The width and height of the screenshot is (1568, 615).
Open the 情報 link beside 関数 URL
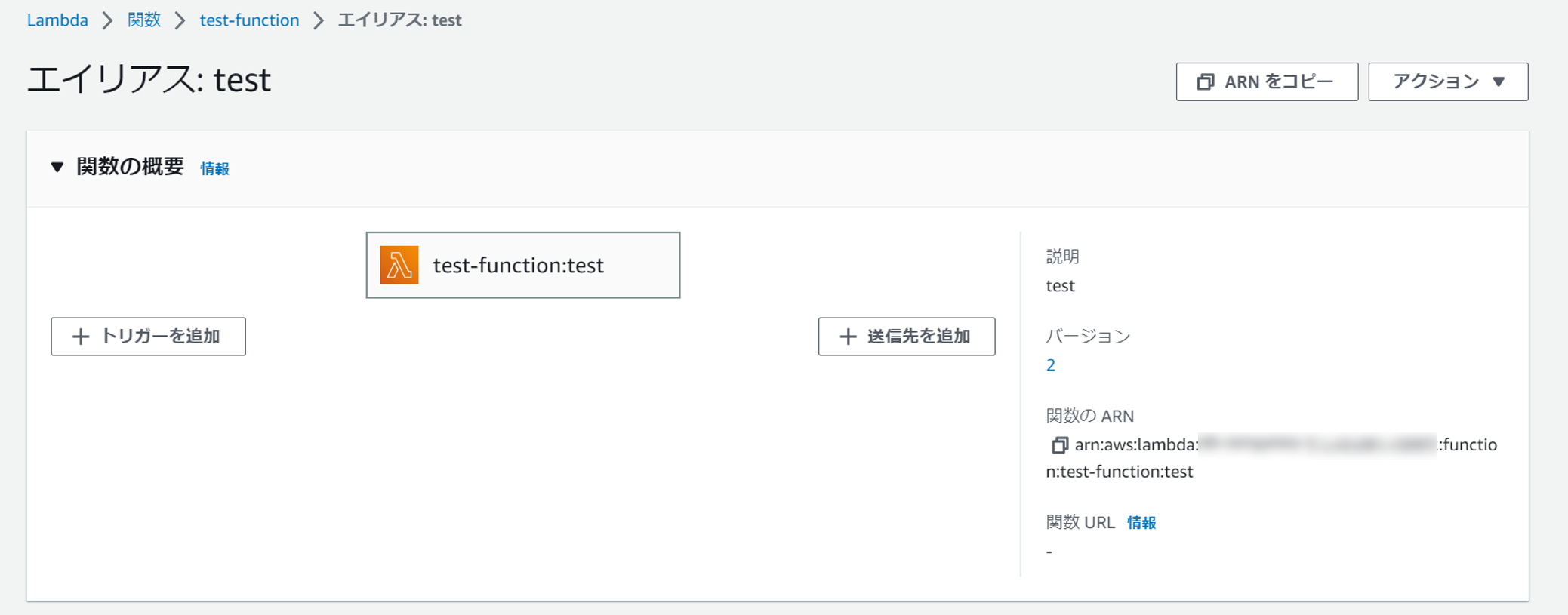click(x=1141, y=523)
